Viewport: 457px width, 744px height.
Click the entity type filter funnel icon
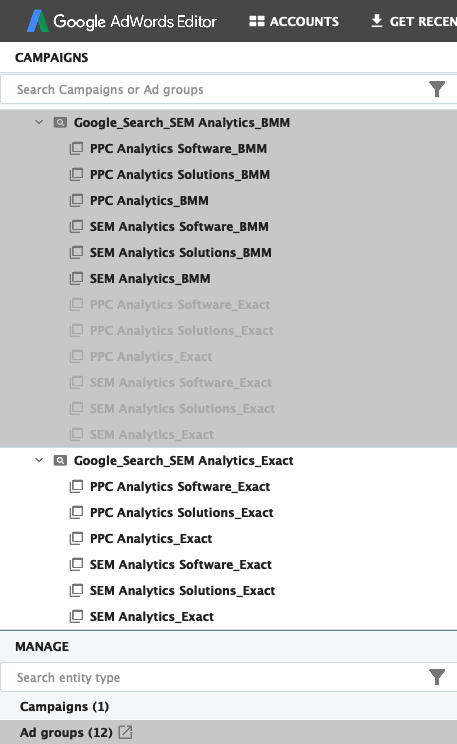pos(437,677)
